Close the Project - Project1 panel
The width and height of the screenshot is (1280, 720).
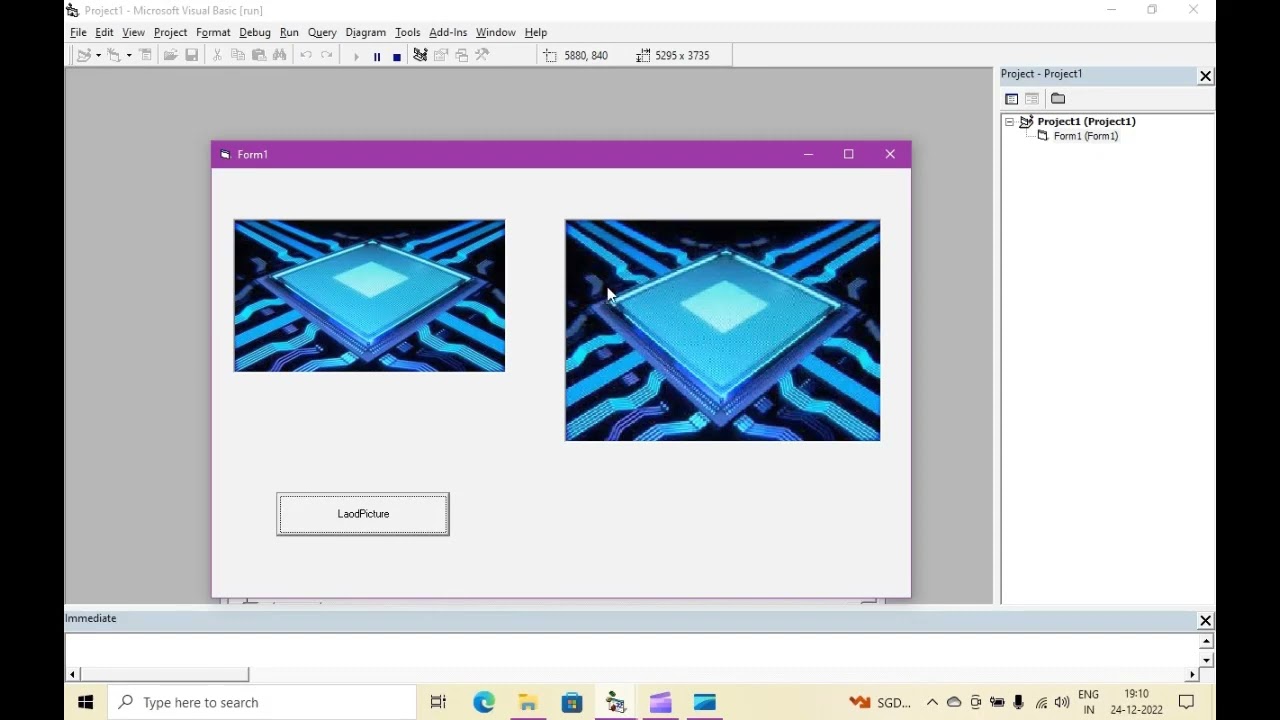pos(1205,76)
